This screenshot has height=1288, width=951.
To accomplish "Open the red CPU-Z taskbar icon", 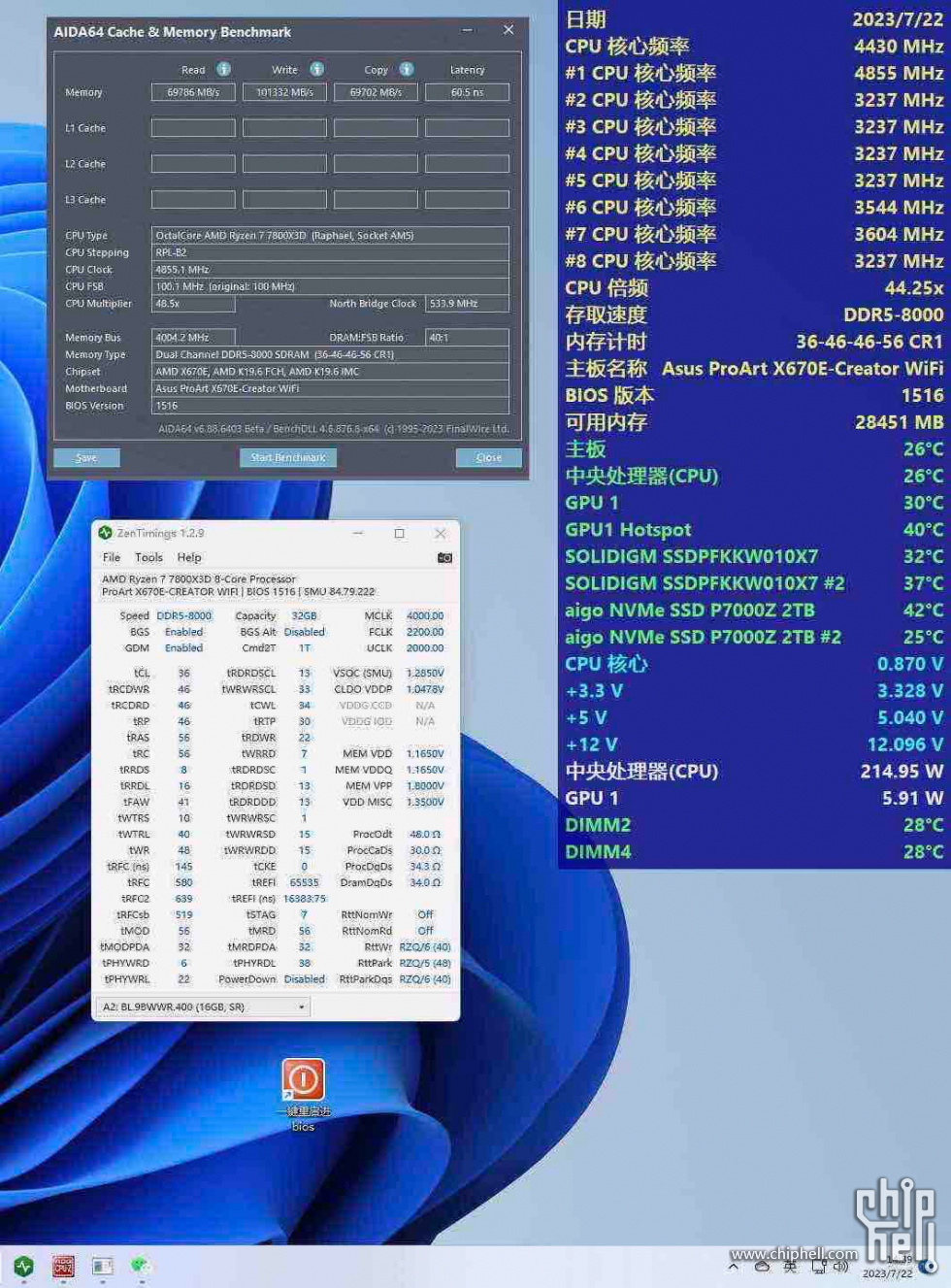I will click(x=63, y=1266).
